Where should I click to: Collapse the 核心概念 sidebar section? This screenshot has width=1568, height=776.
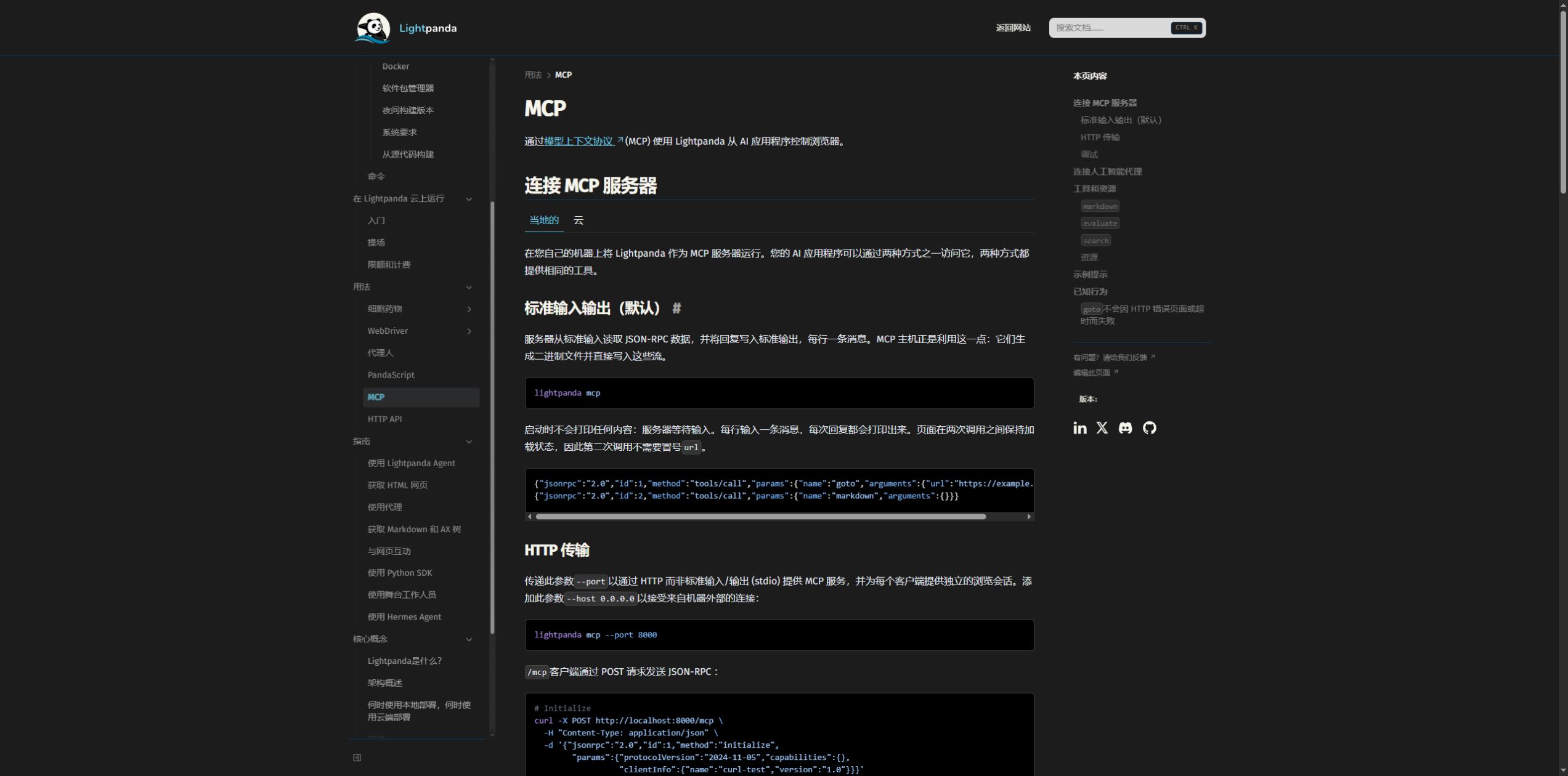[x=469, y=639]
